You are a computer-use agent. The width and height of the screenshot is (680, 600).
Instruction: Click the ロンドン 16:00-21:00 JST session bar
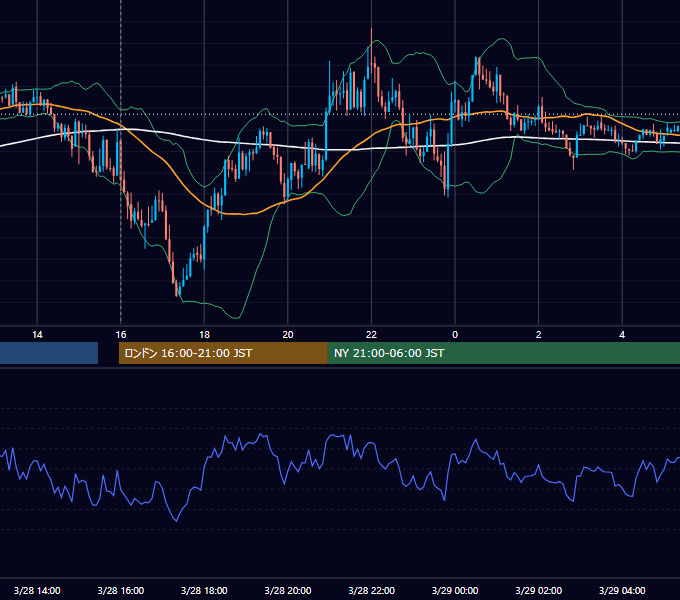[223, 353]
